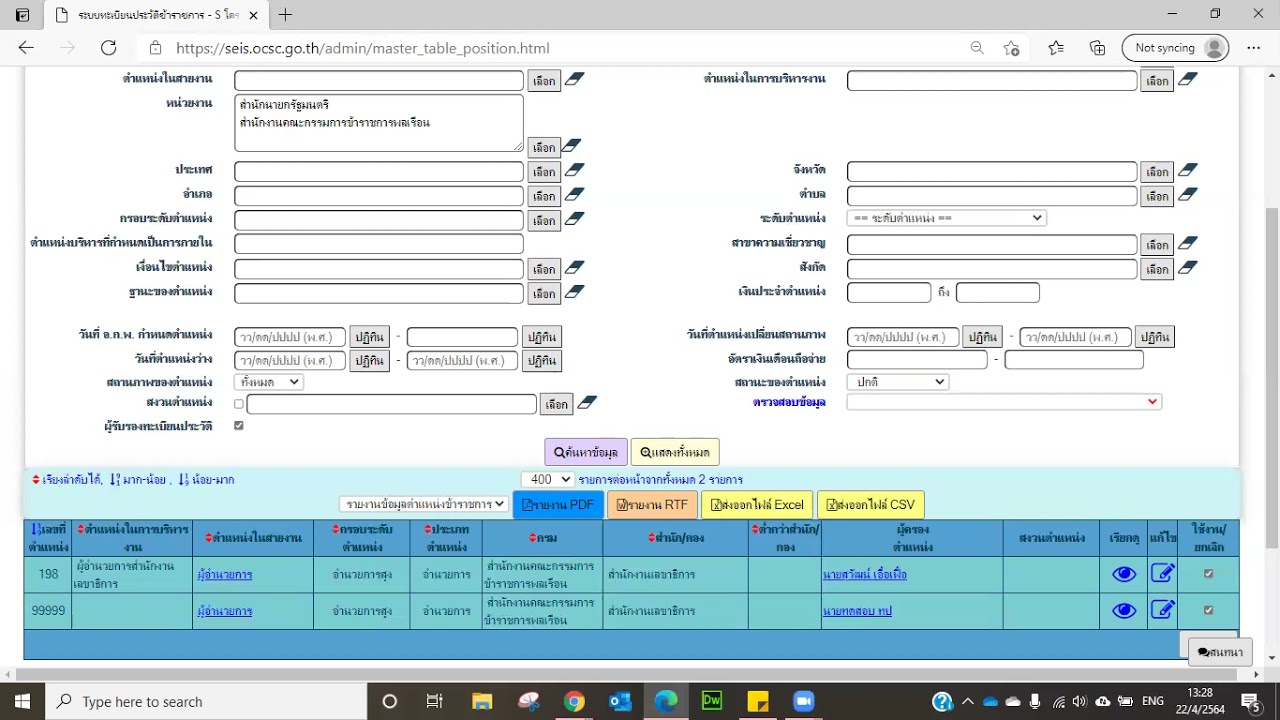Image resolution: width=1280 pixels, height=720 pixels.
Task: Focus the ตำแหน่งบริหารที่กำหนดเป็นการภายใน input field
Action: (x=379, y=244)
